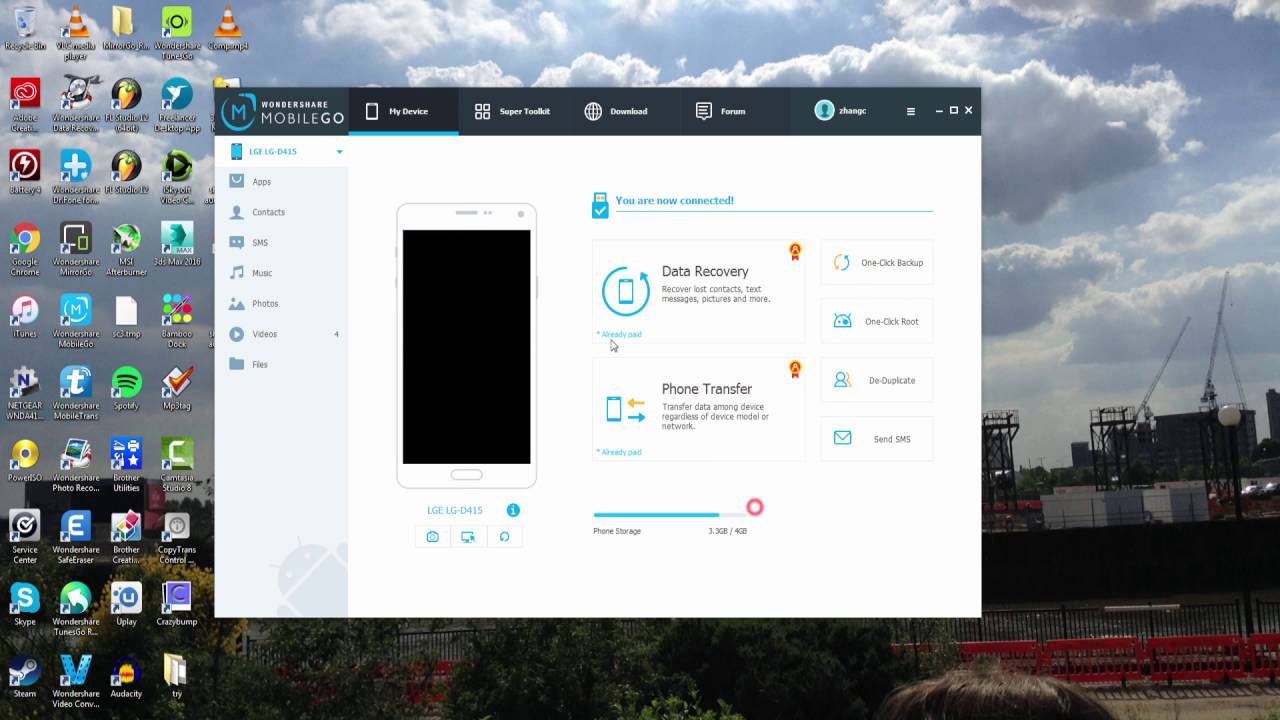The image size is (1280, 720).
Task: Open the zhangc account profile
Action: (841, 111)
